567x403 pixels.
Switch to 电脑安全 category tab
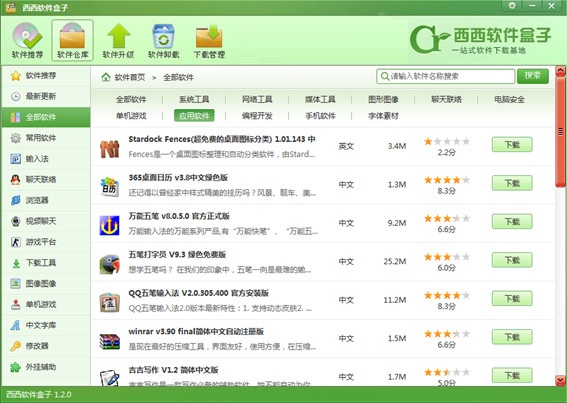509,99
